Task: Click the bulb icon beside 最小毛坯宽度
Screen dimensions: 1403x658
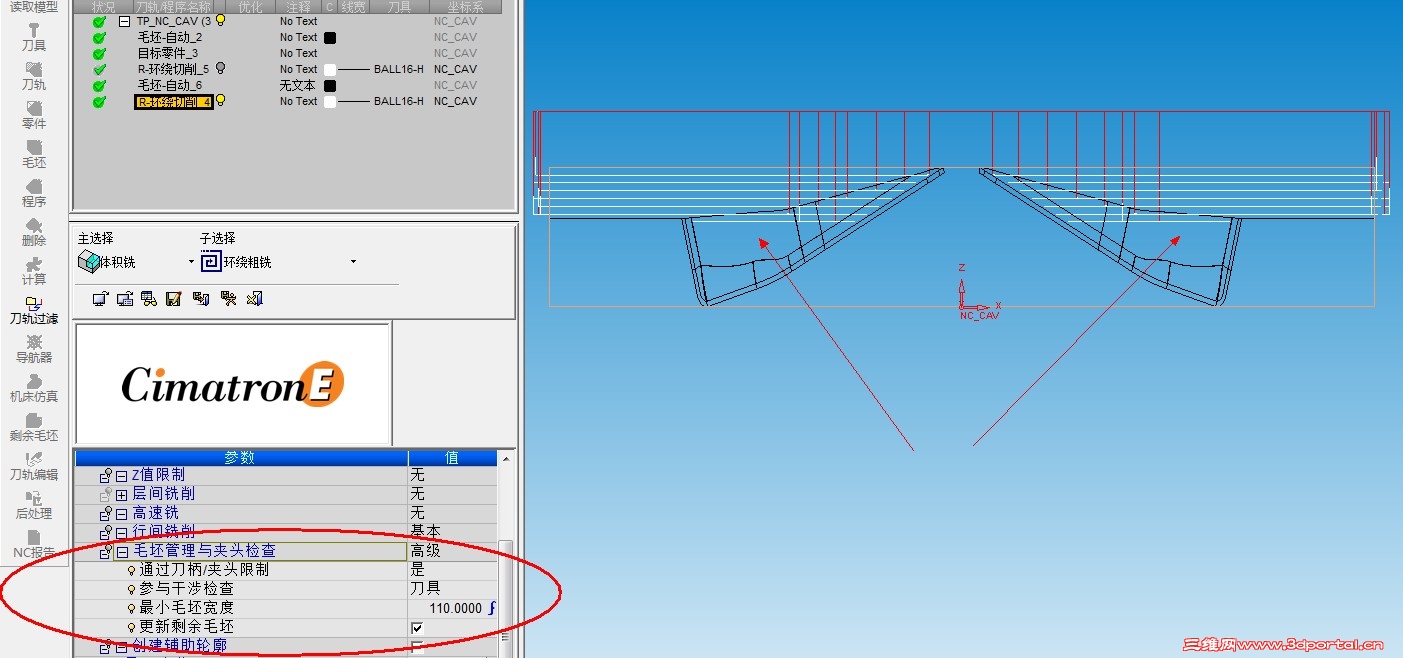Action: 131,608
